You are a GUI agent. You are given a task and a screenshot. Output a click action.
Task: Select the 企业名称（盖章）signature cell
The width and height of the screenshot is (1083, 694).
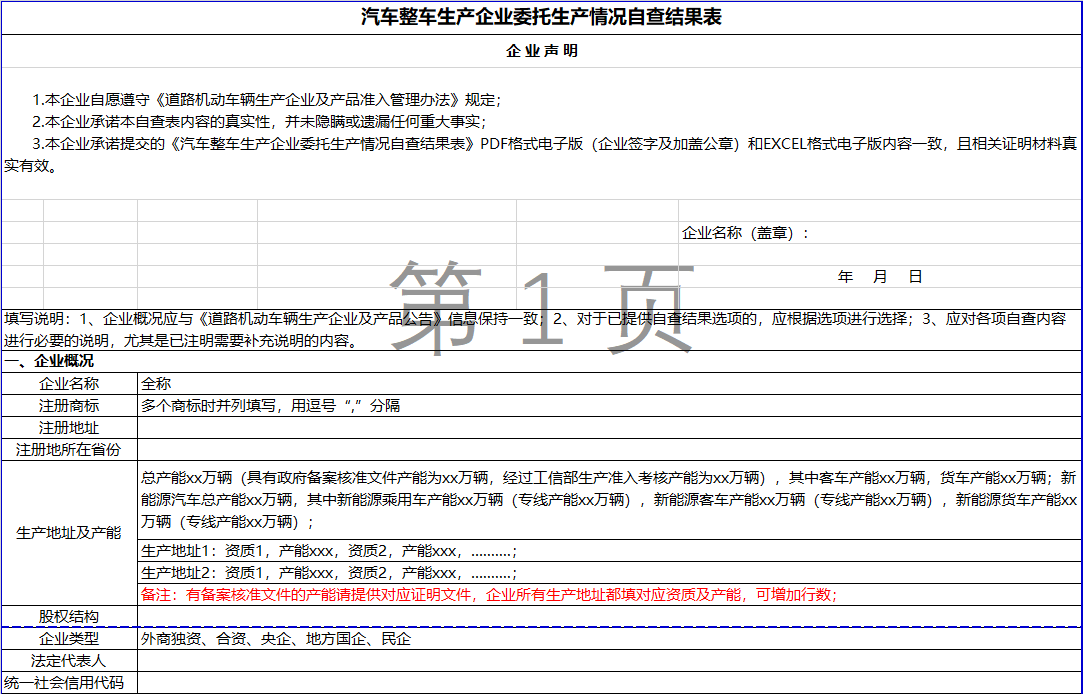click(x=745, y=233)
